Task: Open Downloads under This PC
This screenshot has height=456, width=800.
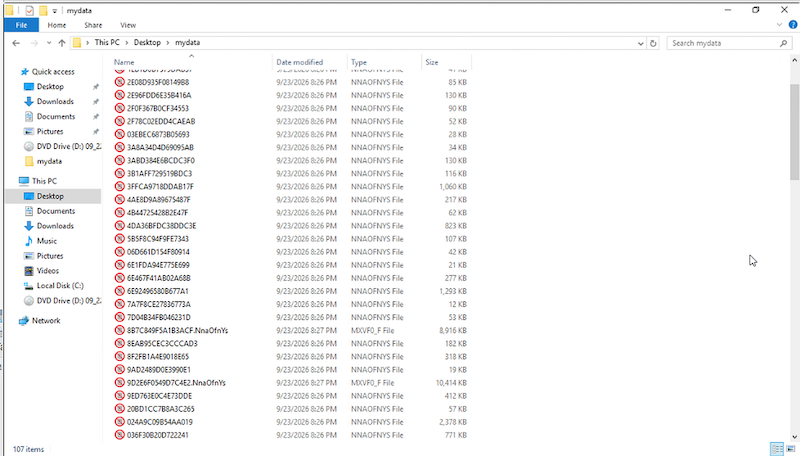Action: pos(55,226)
